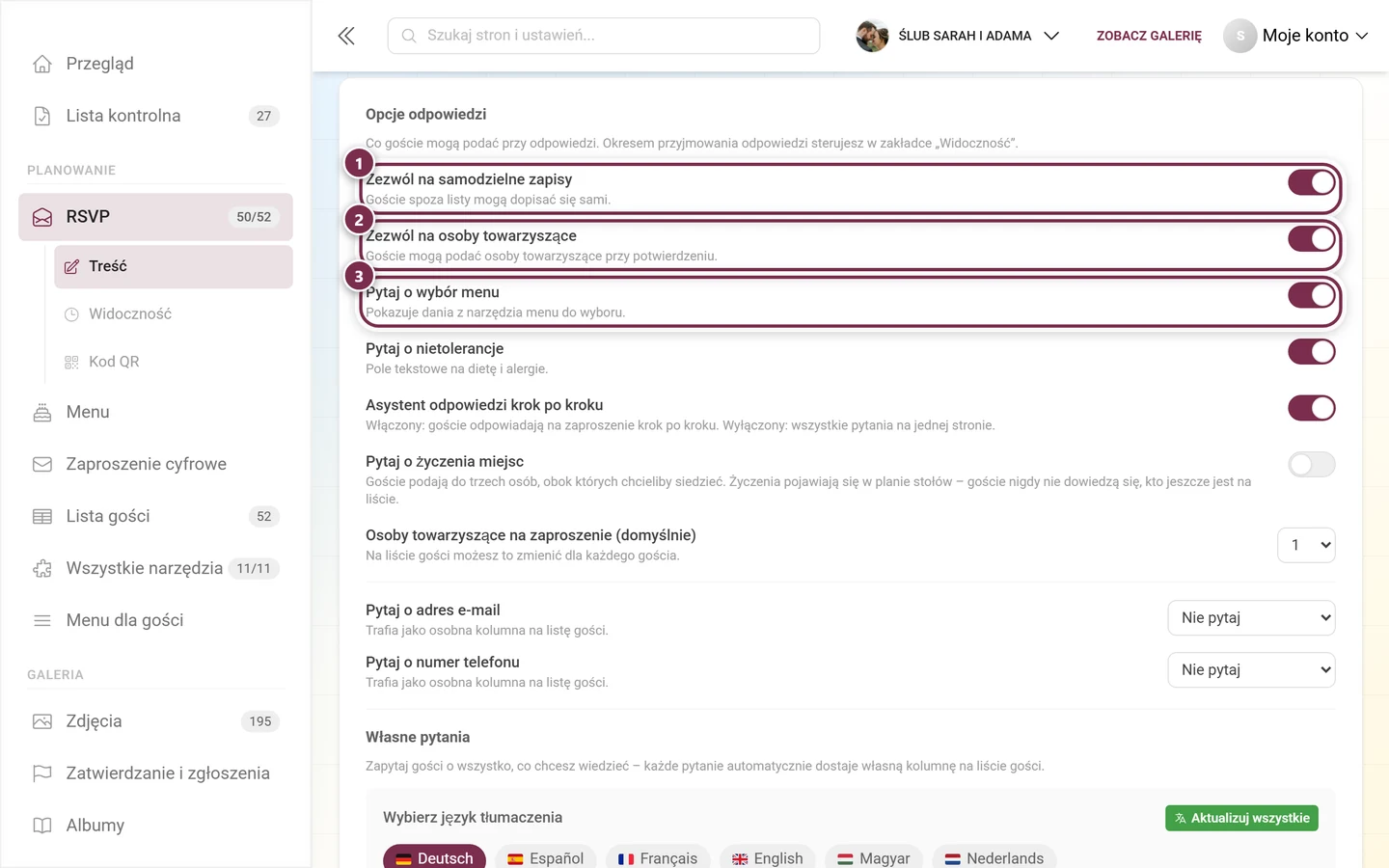Click the wedding couple avatar photo

click(x=872, y=36)
